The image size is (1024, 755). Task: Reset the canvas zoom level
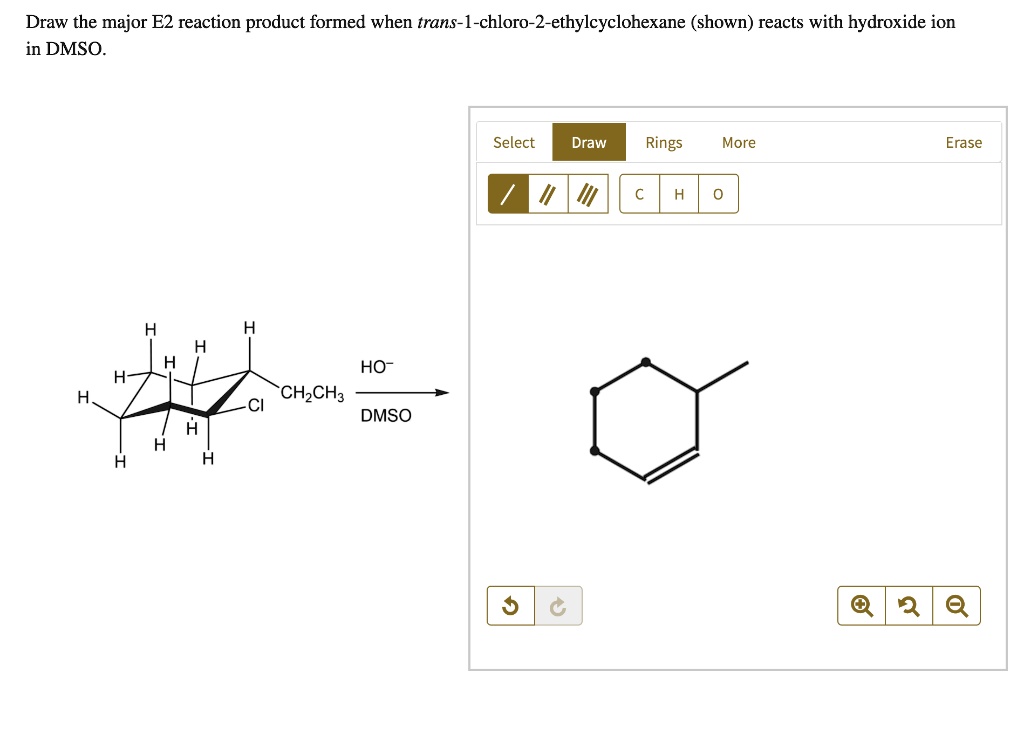point(908,605)
